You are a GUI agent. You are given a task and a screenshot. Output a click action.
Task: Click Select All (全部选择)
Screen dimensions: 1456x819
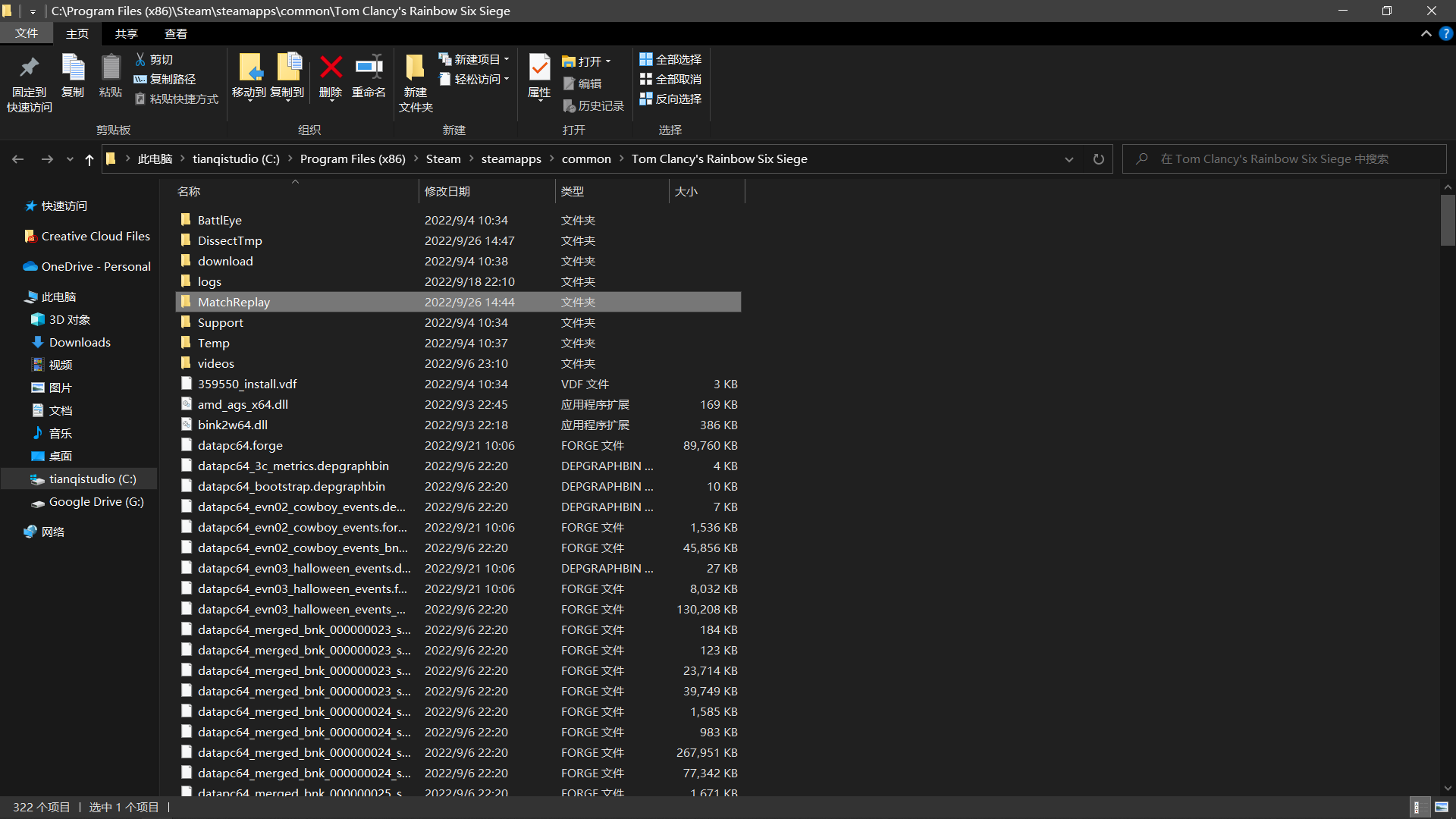[670, 59]
